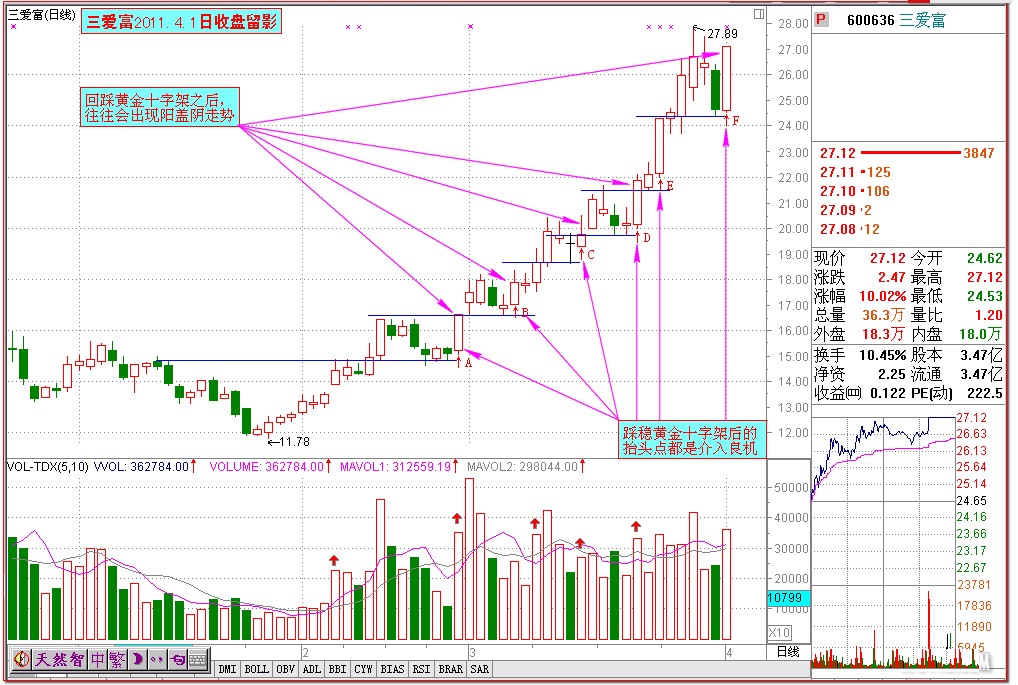Click the X10 volume scale box
Screen dimensions: 1018x685
point(779,633)
